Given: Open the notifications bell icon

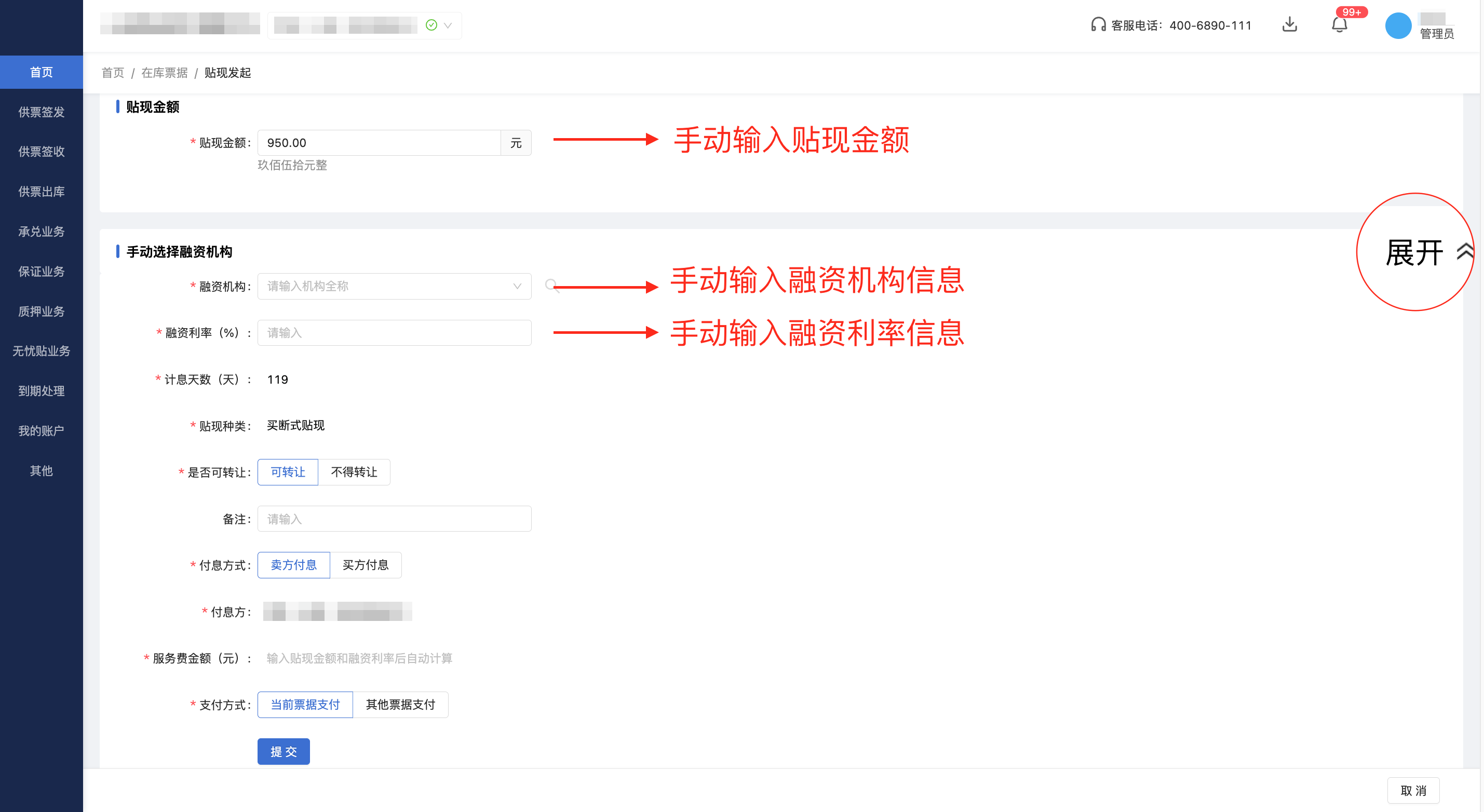Looking at the screenshot, I should click(1340, 25).
